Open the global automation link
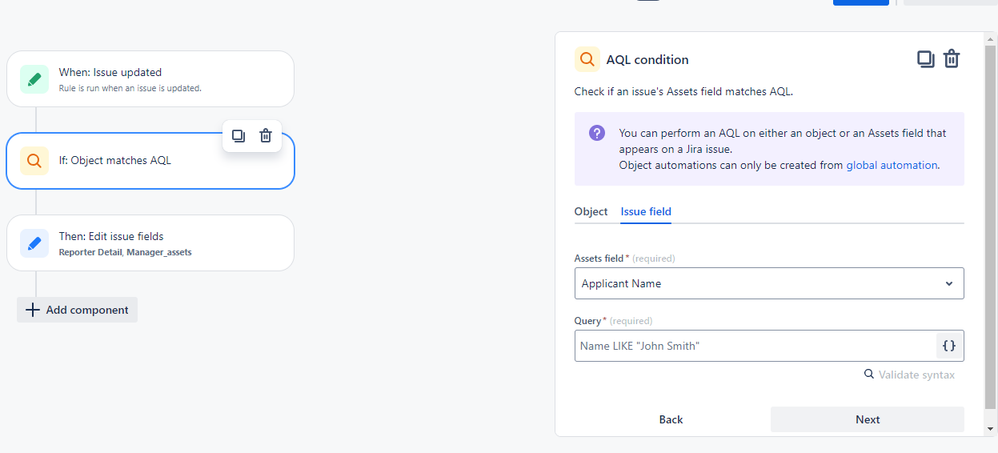This screenshot has width=998, height=453. [x=892, y=165]
